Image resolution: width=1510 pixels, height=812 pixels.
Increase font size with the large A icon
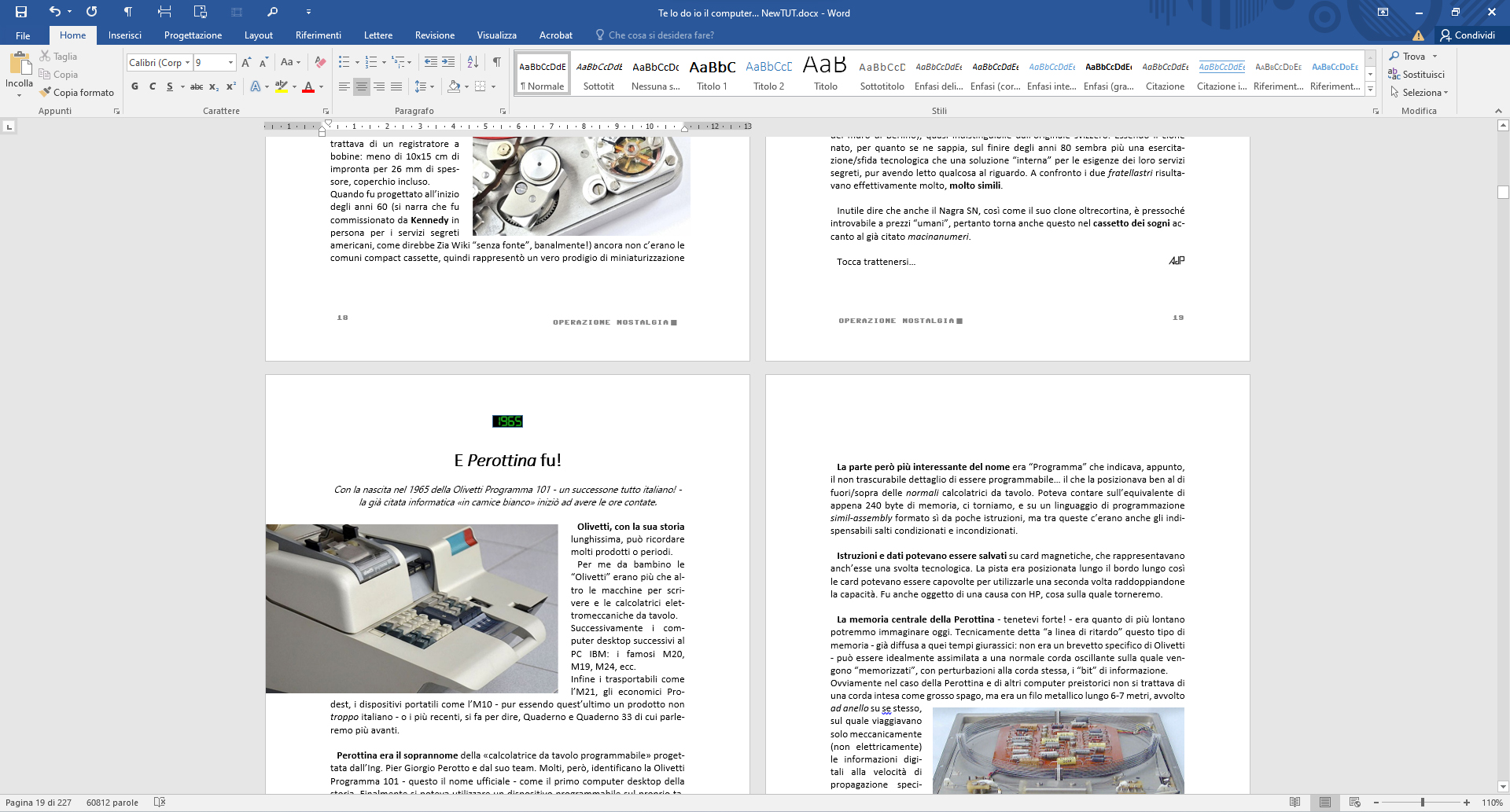point(246,62)
